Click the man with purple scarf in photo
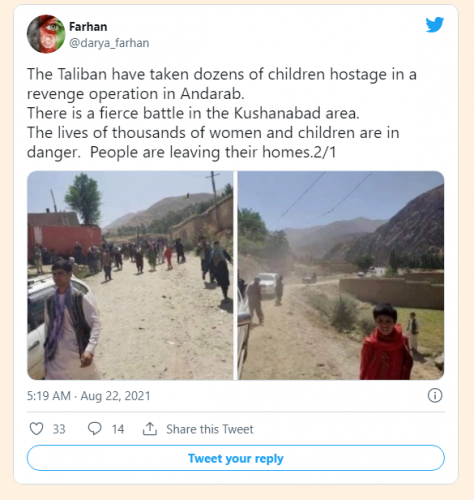The height and width of the screenshot is (500, 474). point(70,320)
